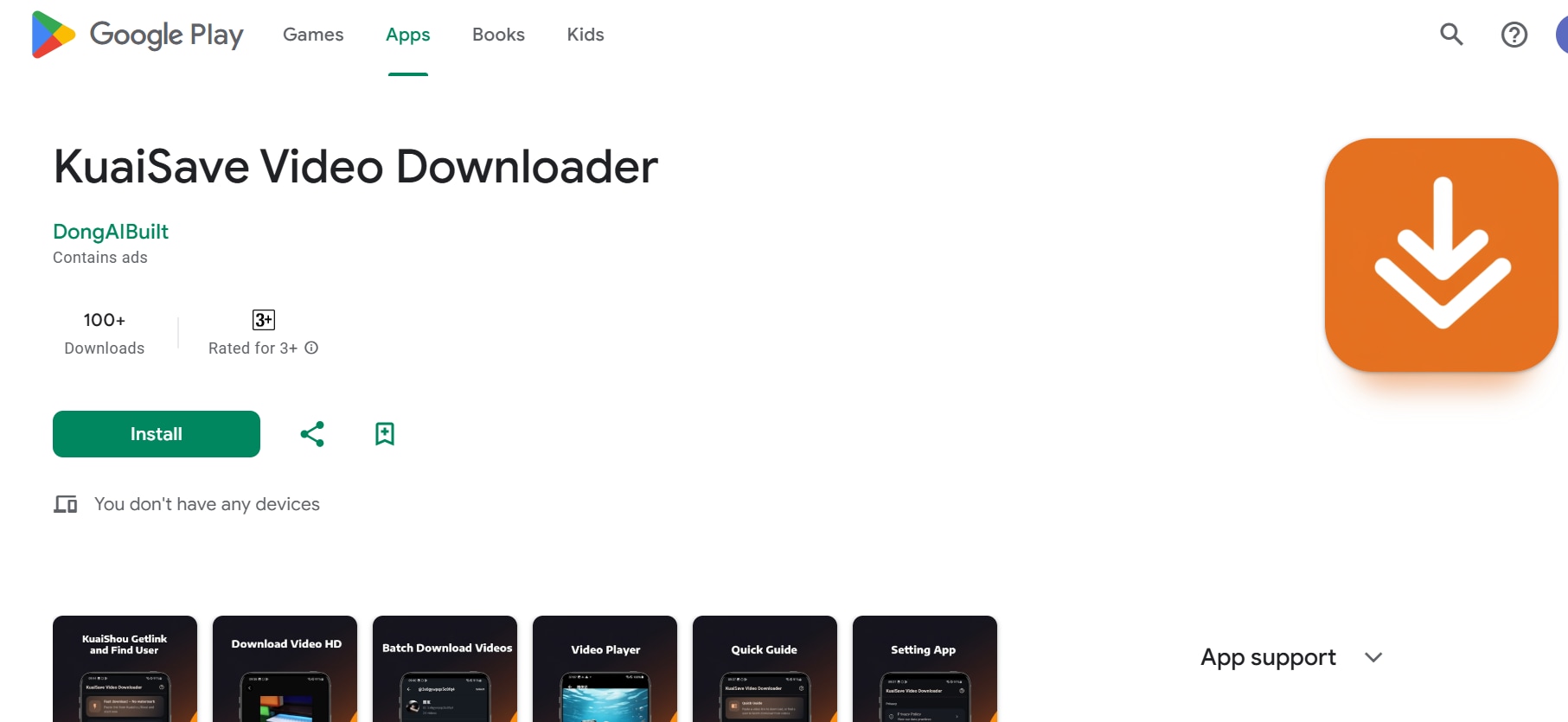Open the Quick Guide screenshot
This screenshot has width=1568, height=722.
pyautogui.click(x=765, y=668)
